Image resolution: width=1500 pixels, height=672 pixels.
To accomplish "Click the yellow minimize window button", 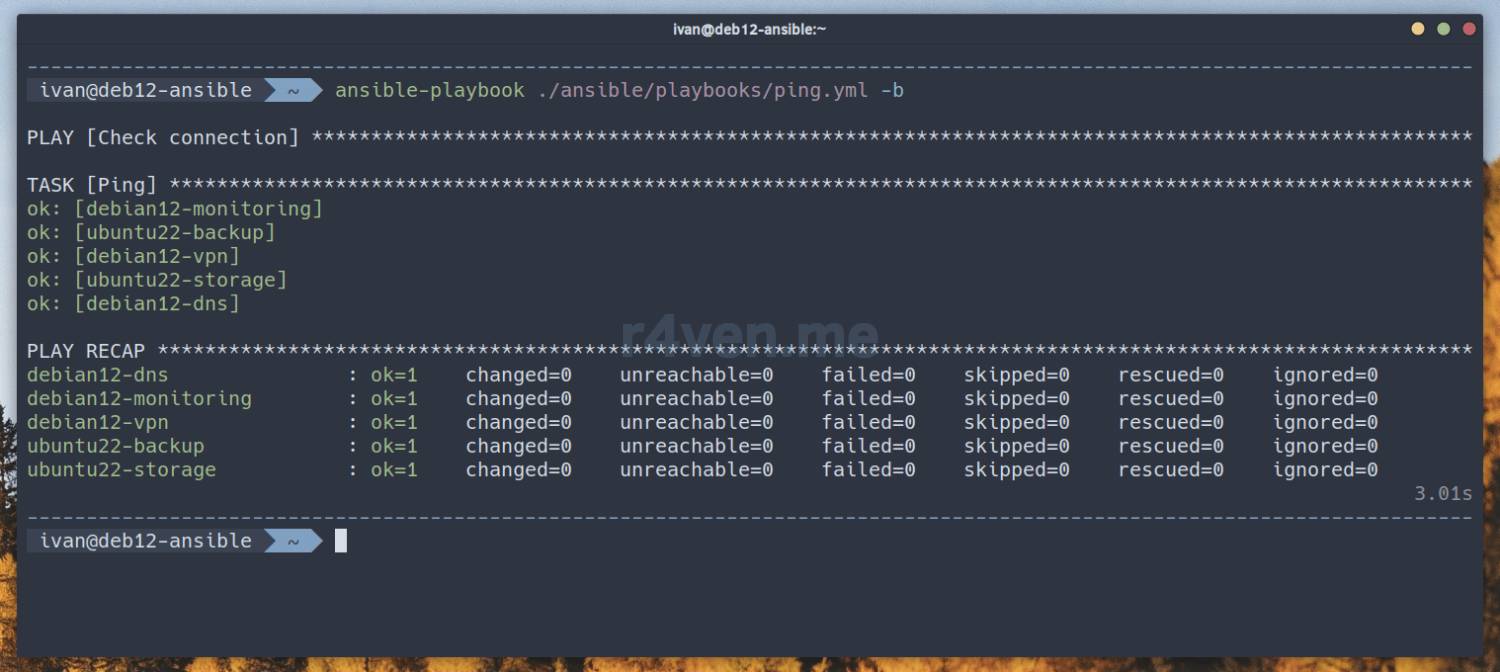I will (x=1417, y=29).
